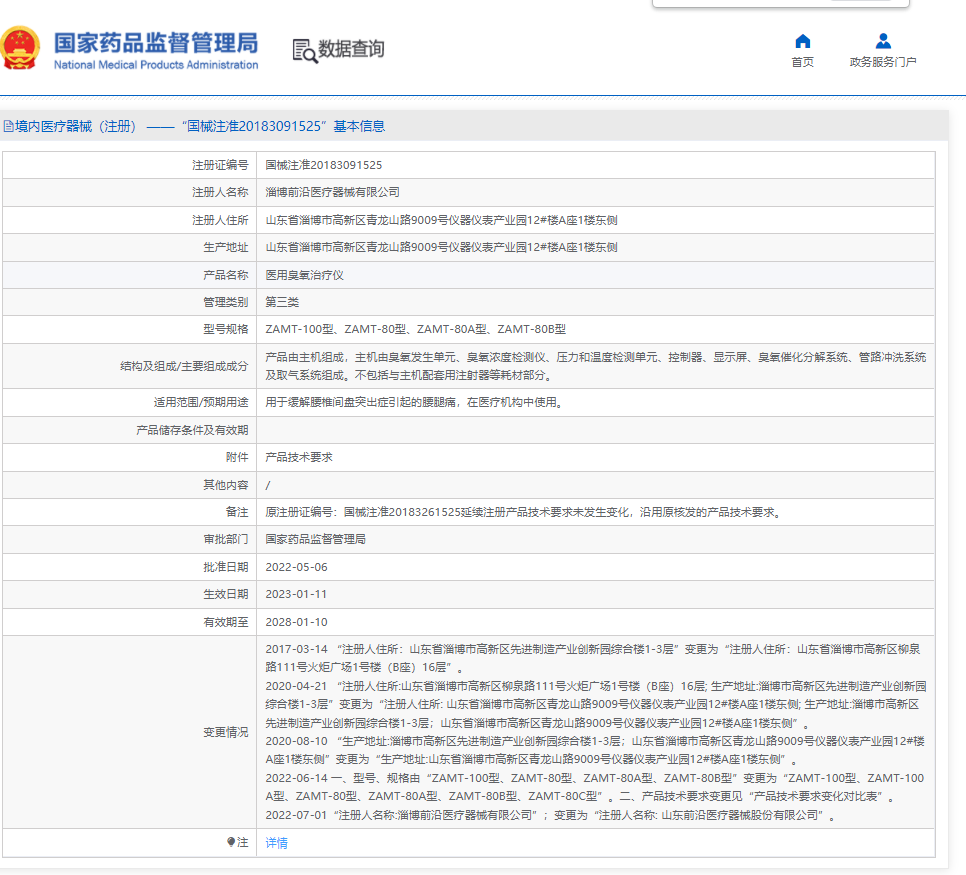Click the 首页 house icon
The height and width of the screenshot is (875, 966).
click(802, 41)
